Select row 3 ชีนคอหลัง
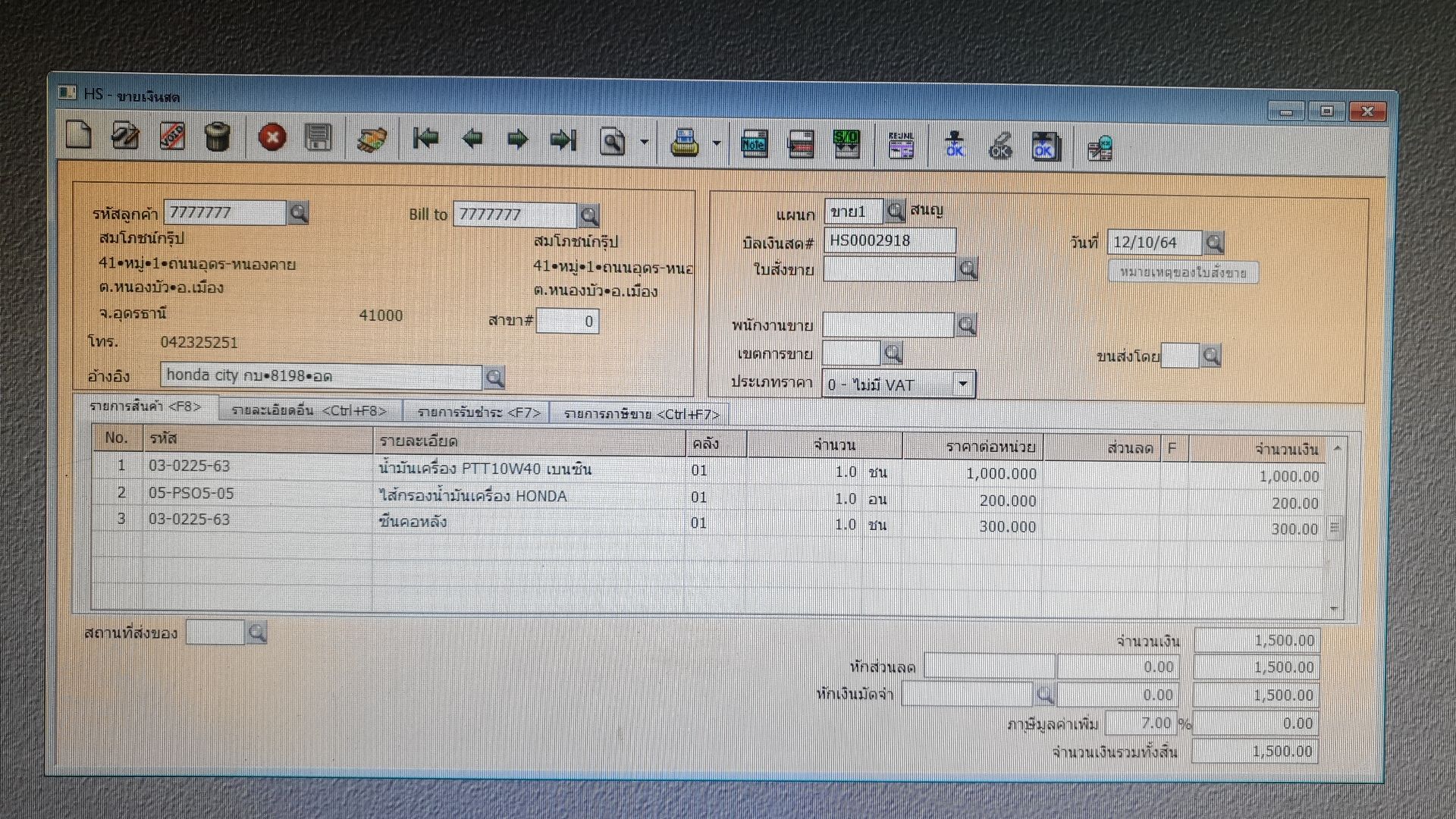 [x=709, y=524]
